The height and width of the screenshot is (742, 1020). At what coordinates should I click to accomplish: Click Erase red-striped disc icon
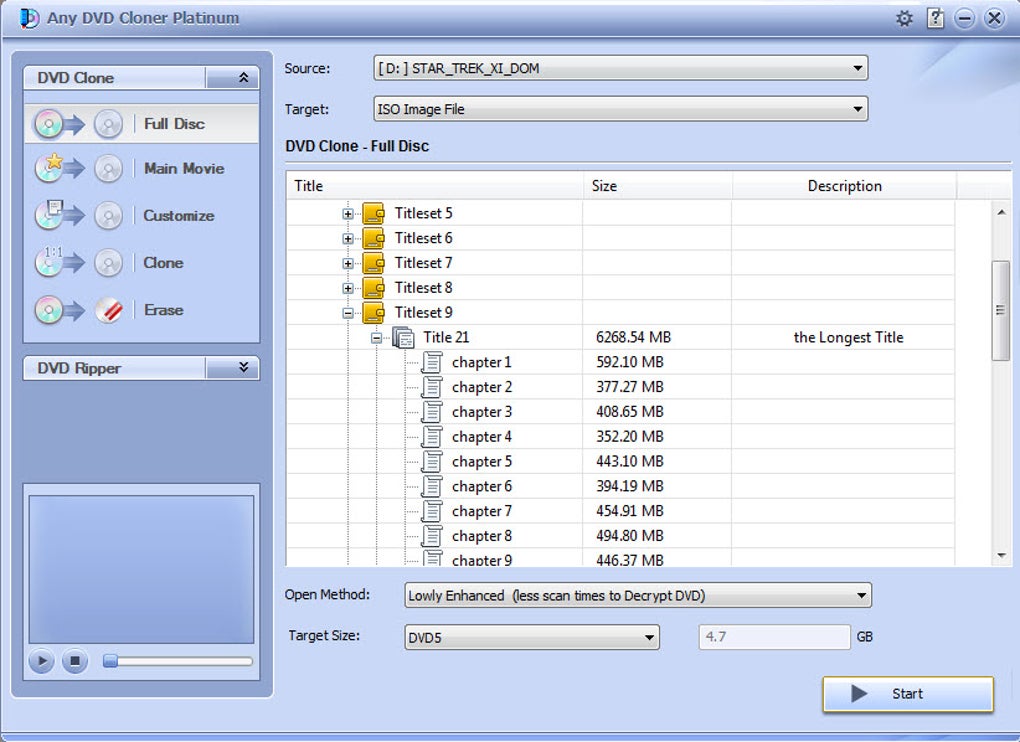109,310
